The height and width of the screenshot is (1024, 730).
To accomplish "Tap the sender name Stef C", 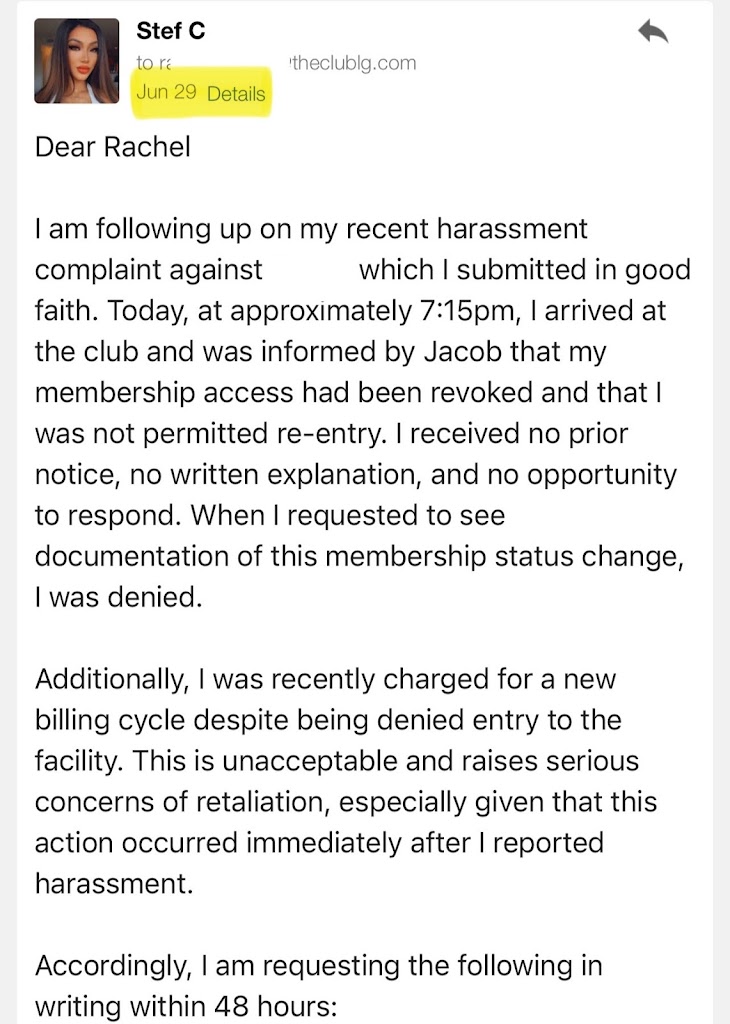I will (x=171, y=31).
